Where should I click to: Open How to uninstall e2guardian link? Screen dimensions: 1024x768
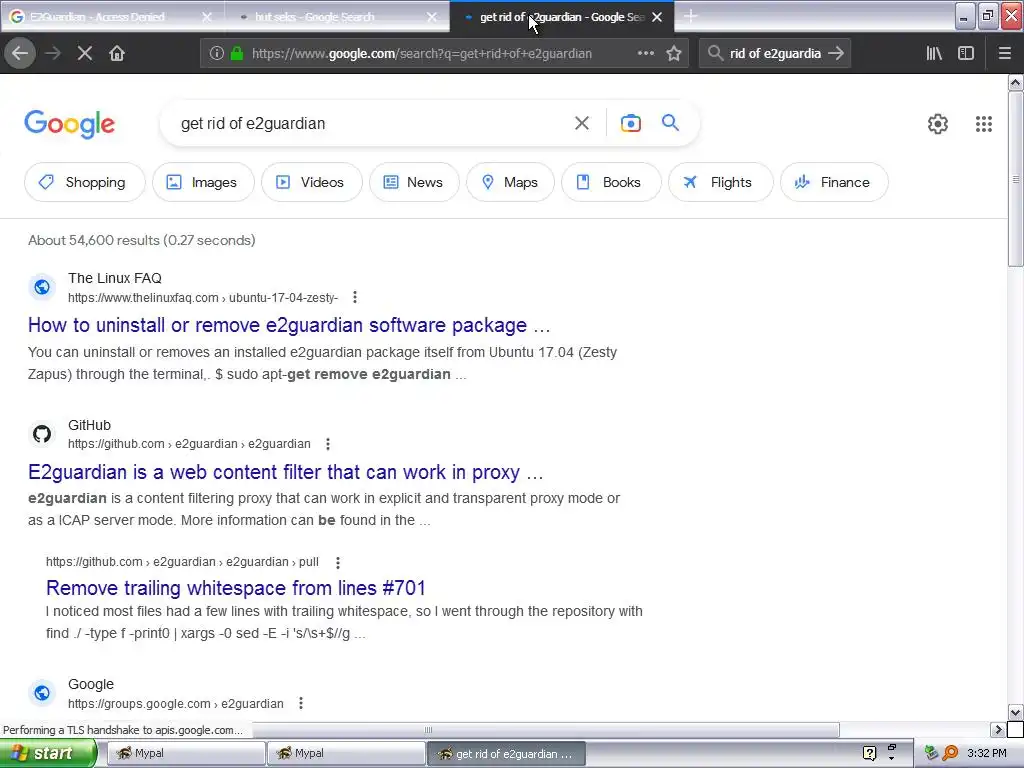pyautogui.click(x=289, y=325)
